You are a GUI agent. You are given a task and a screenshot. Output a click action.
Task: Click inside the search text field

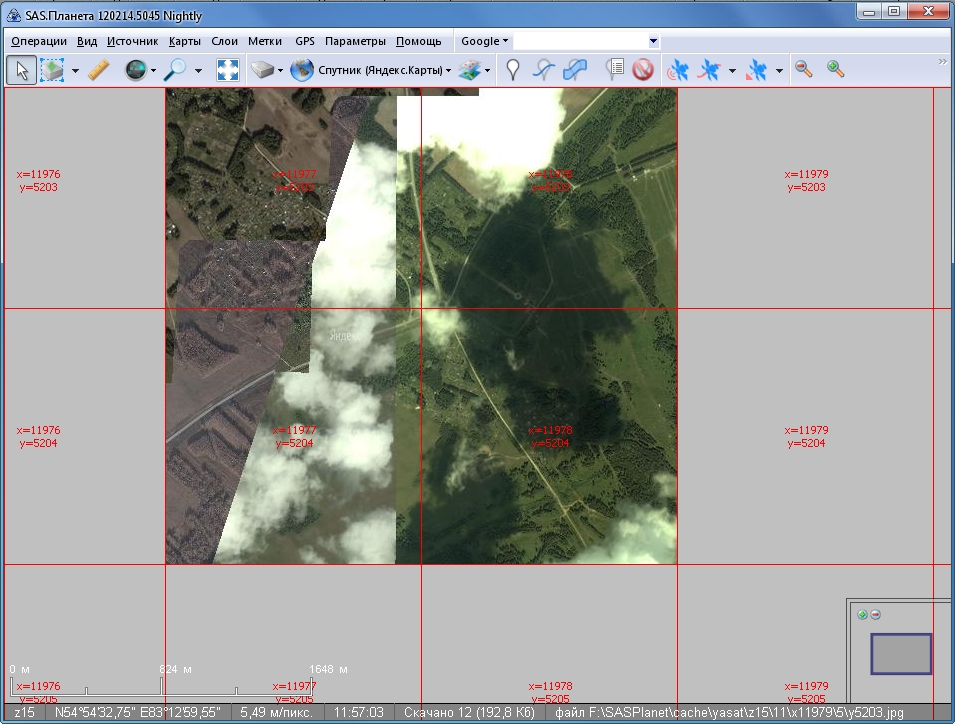580,41
